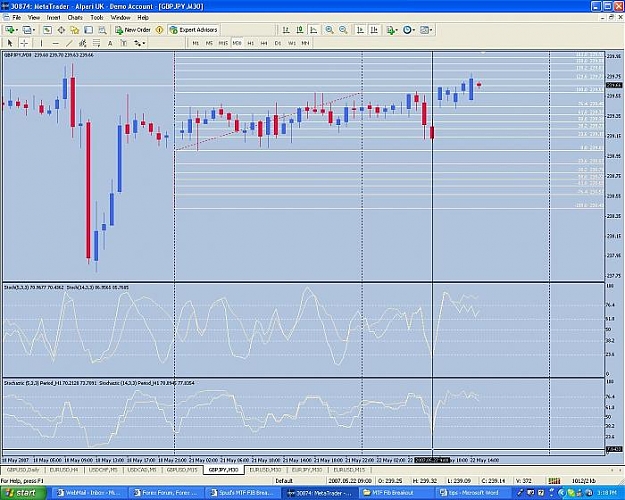Switch to USDCHF,M5 chart tab
The height and width of the screenshot is (500, 625).
103,470
